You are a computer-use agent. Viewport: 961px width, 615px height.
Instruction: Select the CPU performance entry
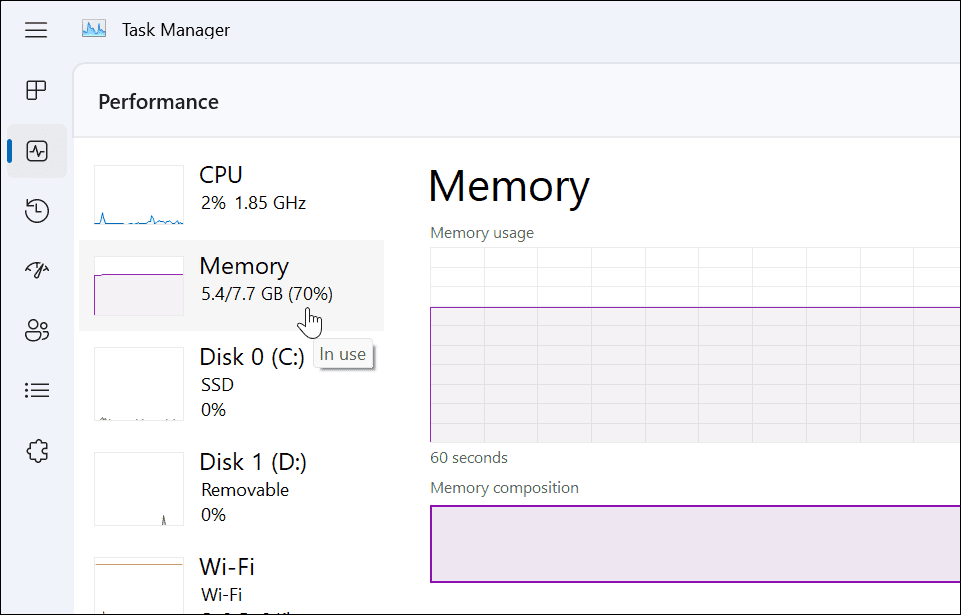(x=232, y=194)
